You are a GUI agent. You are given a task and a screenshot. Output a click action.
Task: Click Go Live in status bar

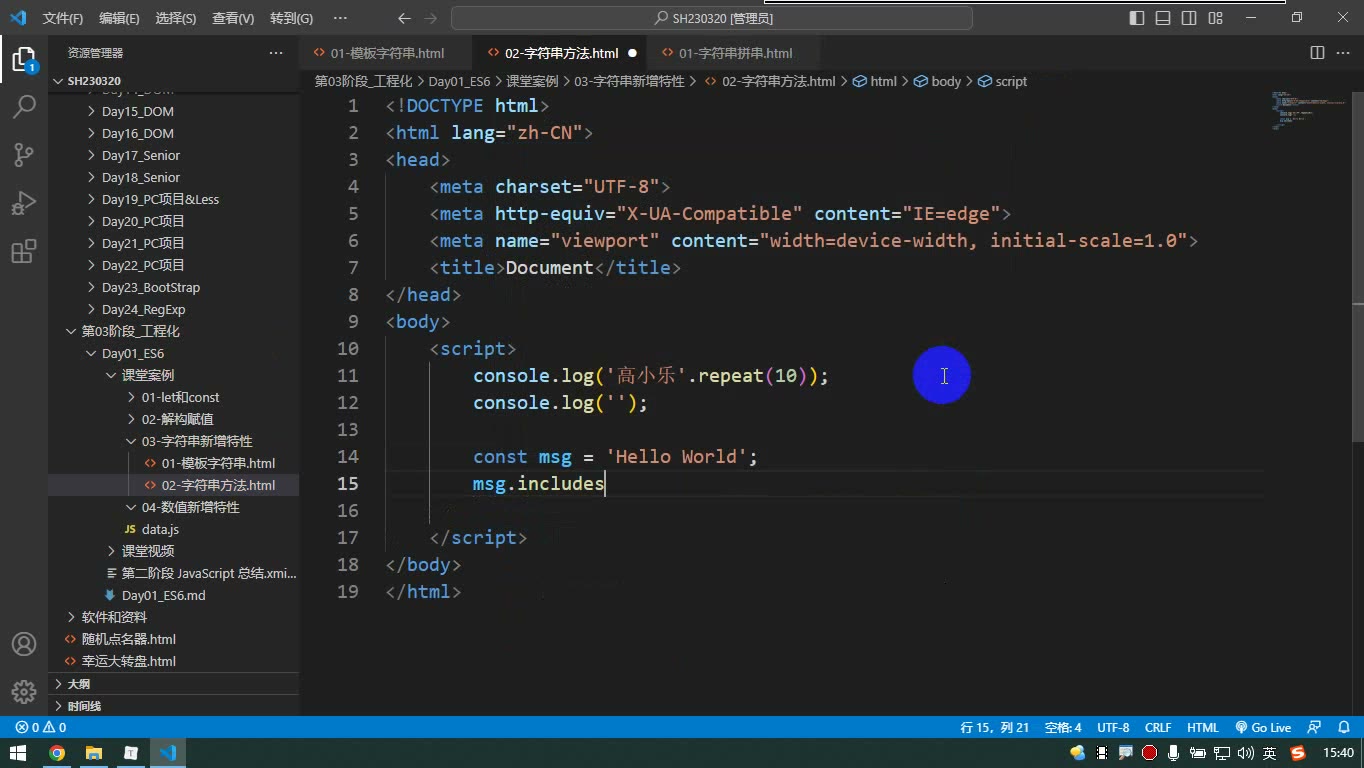pos(1264,728)
